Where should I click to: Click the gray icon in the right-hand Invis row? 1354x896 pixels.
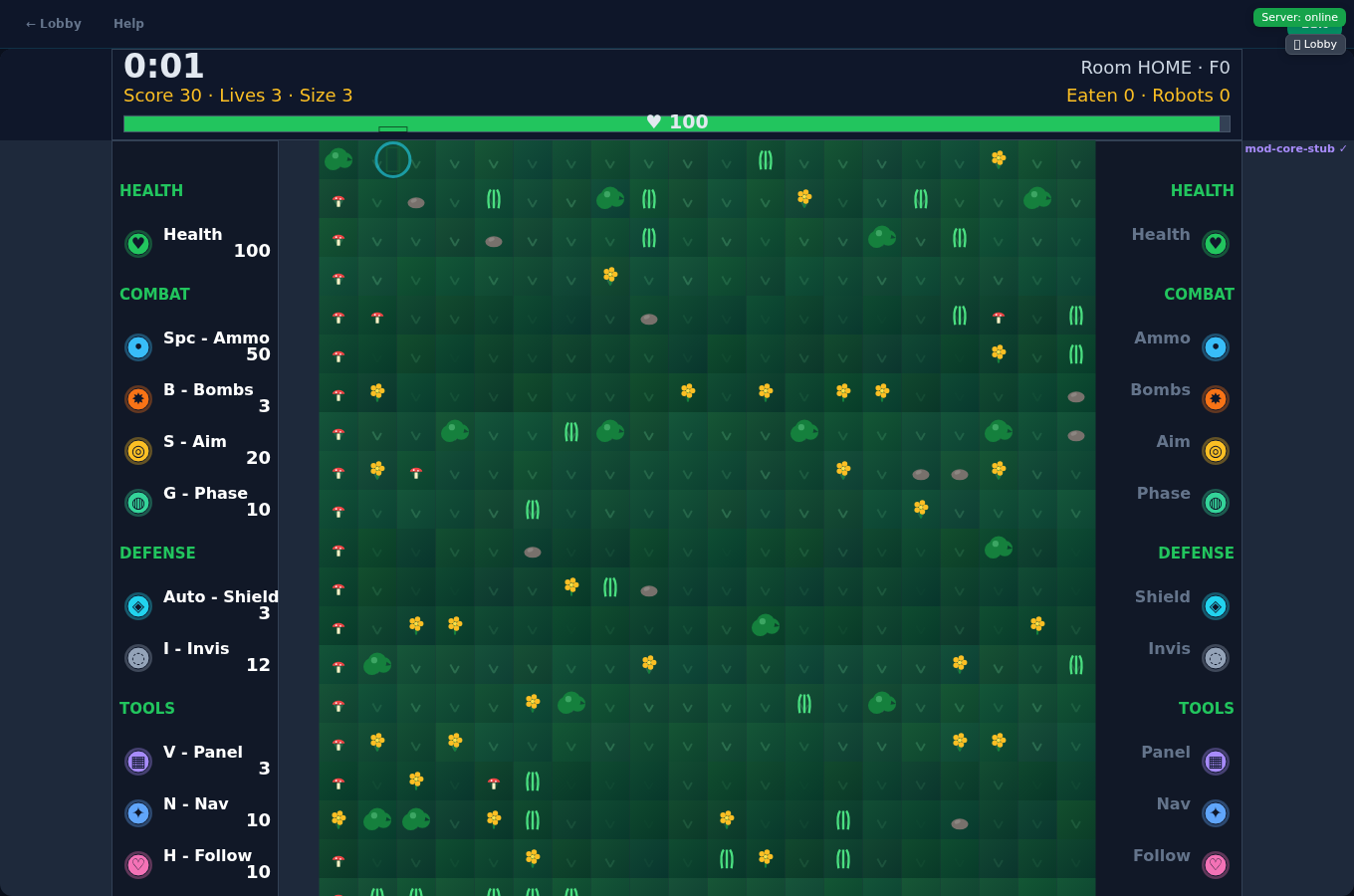point(1216,658)
